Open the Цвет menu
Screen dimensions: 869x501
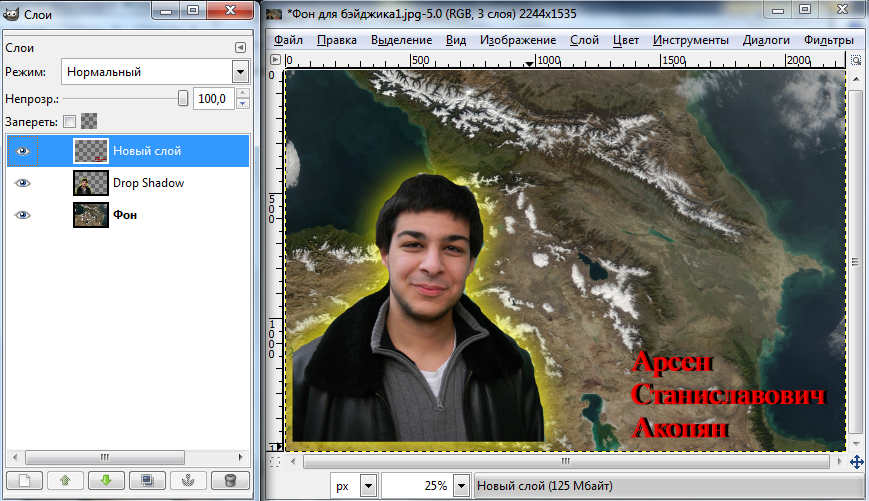coord(626,40)
